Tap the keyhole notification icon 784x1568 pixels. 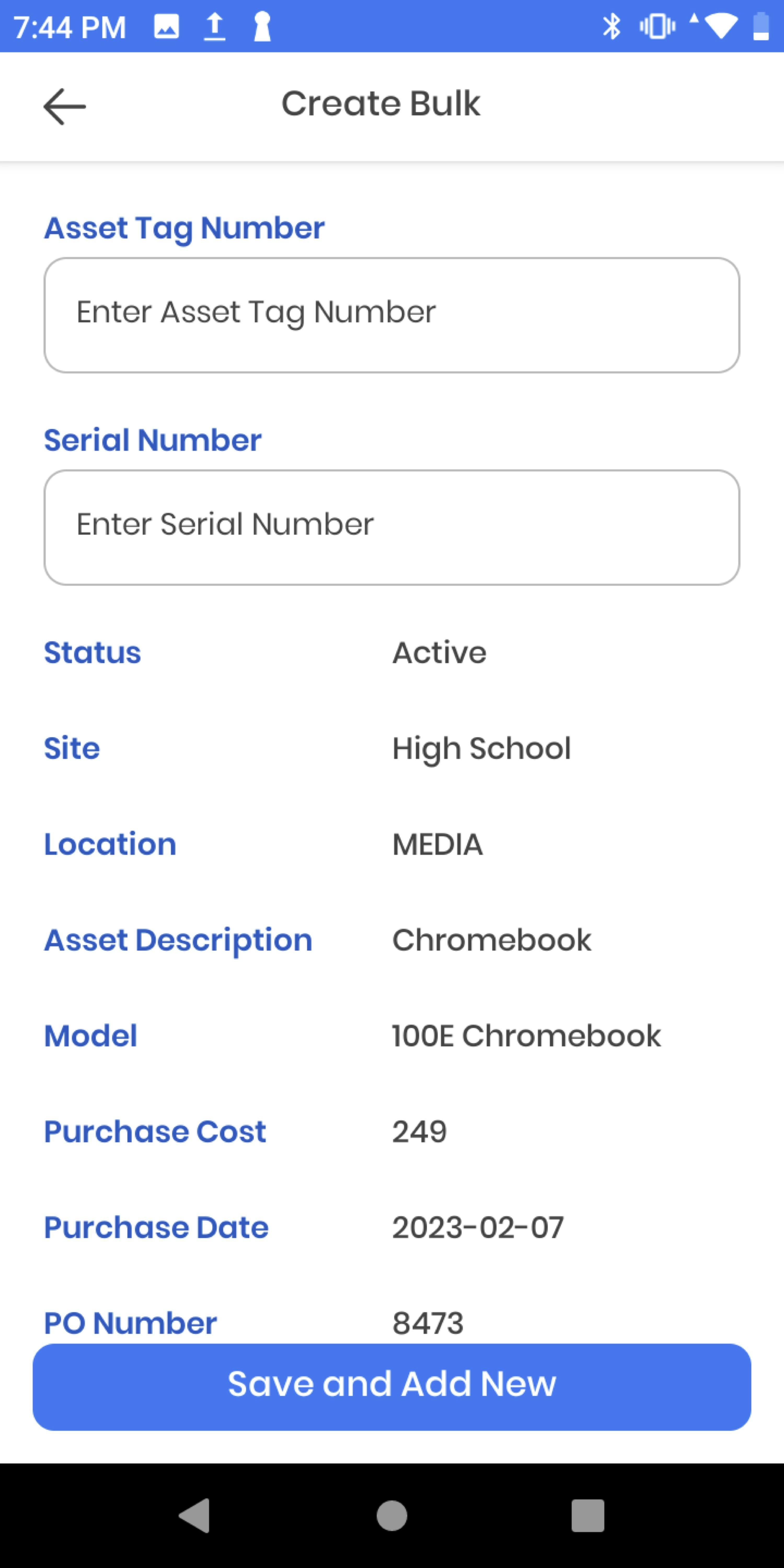[262, 26]
